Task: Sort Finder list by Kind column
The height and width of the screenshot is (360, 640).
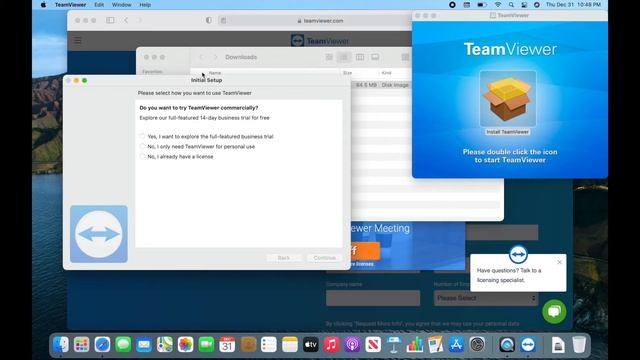Action: (x=386, y=73)
